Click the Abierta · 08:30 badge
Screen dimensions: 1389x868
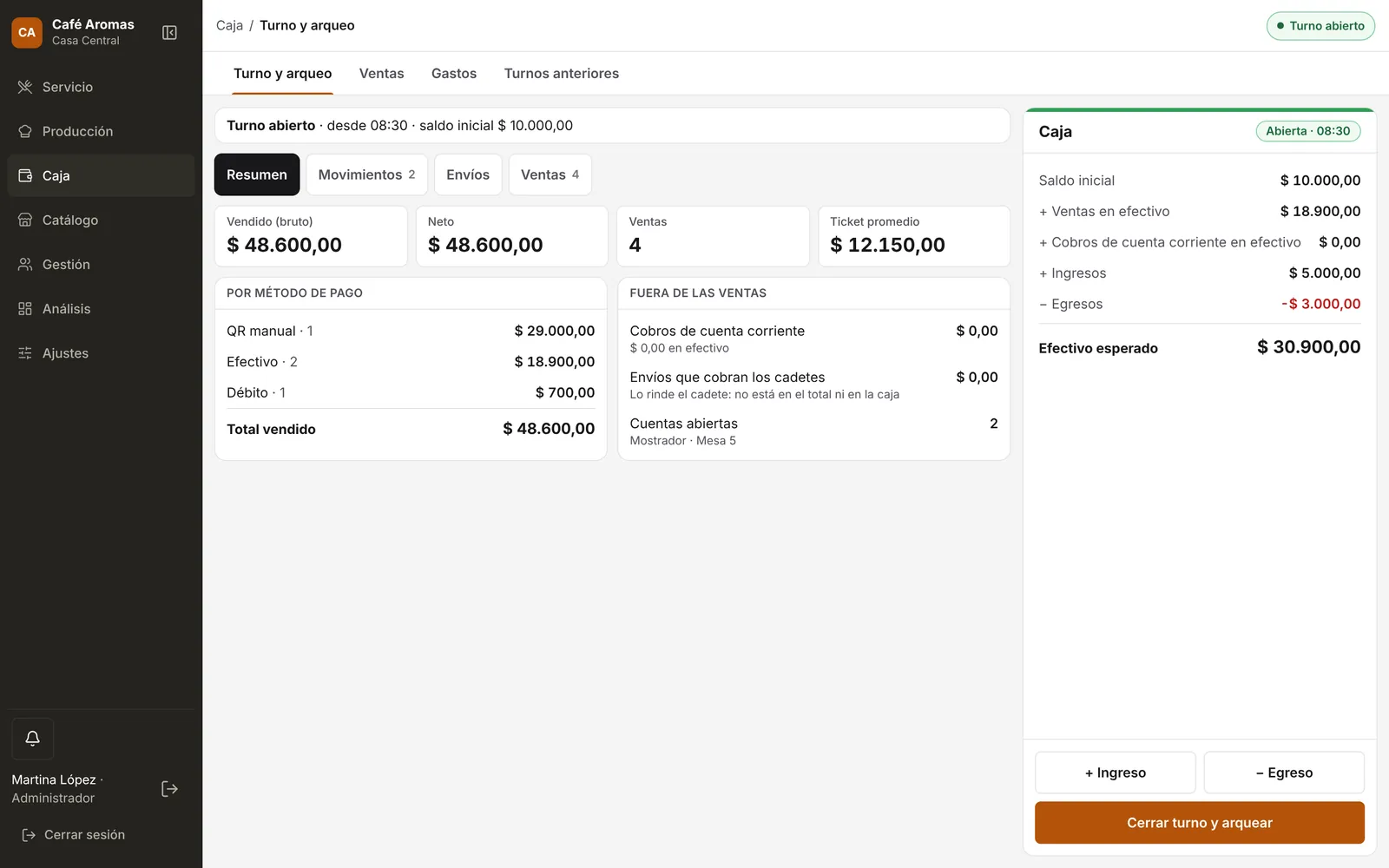coord(1308,131)
